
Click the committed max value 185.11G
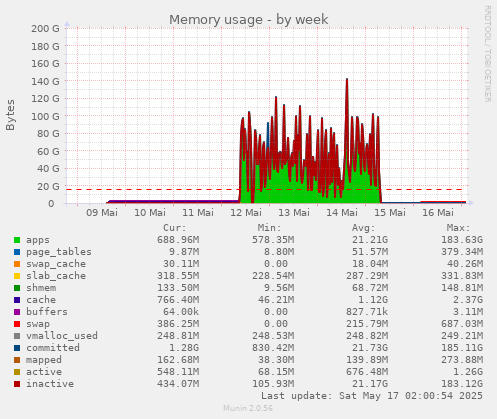(462, 348)
